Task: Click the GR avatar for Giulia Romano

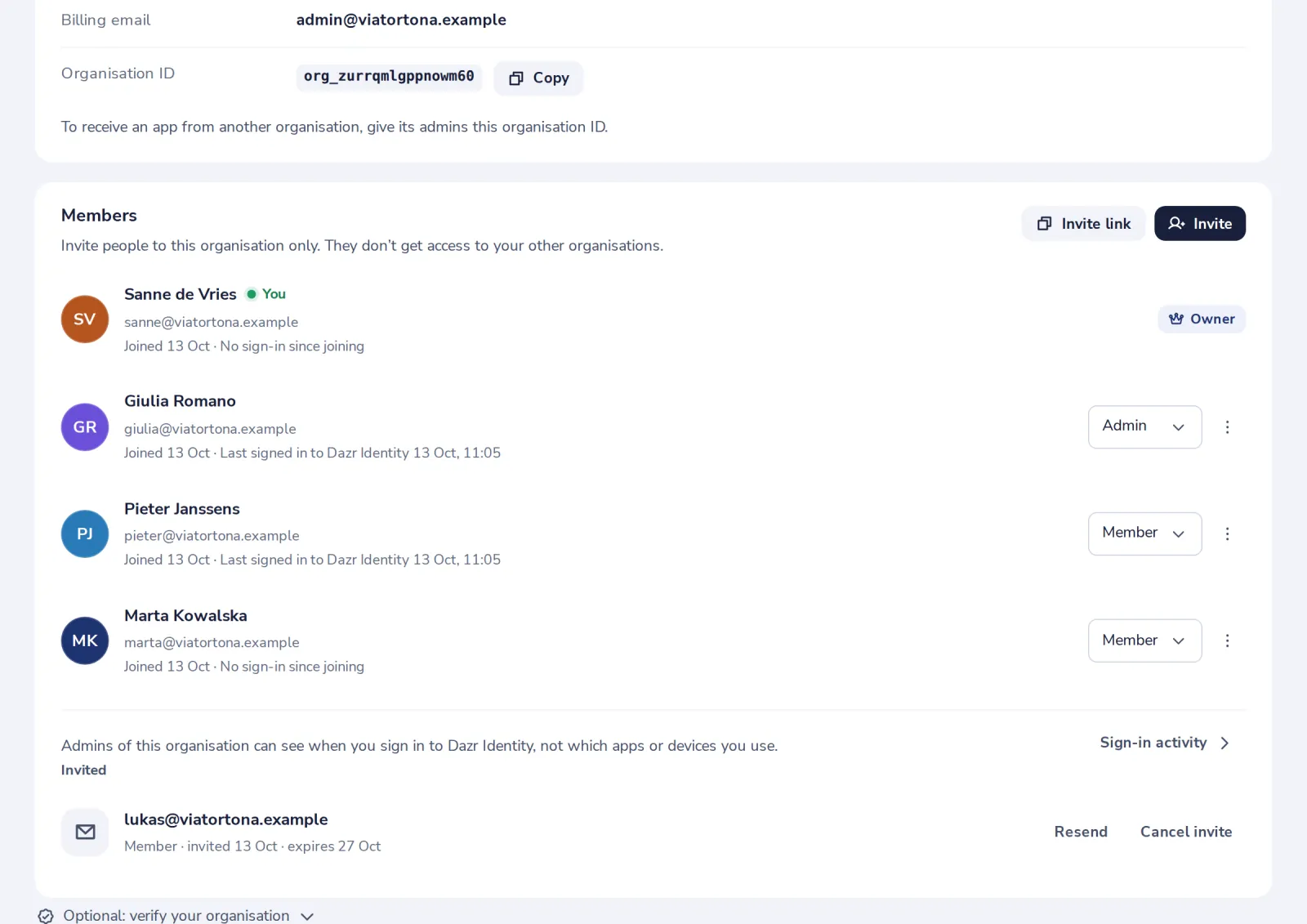Action: point(85,427)
